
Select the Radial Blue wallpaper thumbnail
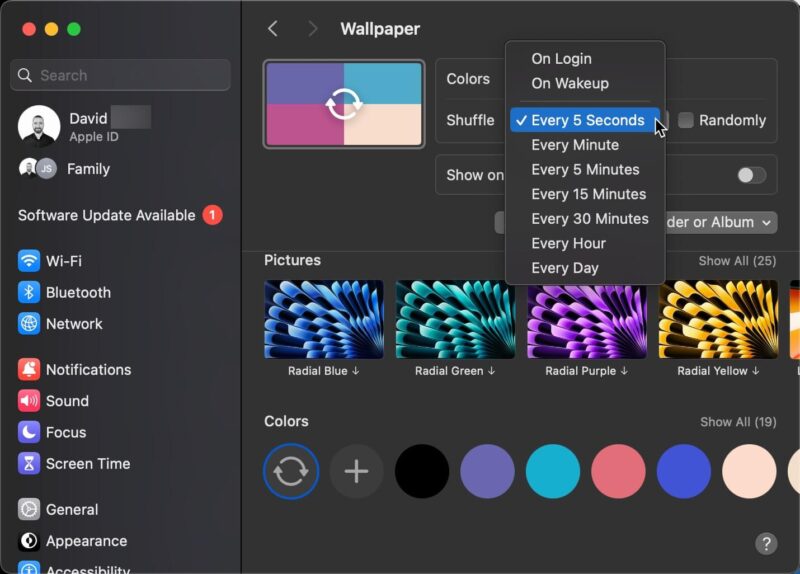click(x=324, y=319)
